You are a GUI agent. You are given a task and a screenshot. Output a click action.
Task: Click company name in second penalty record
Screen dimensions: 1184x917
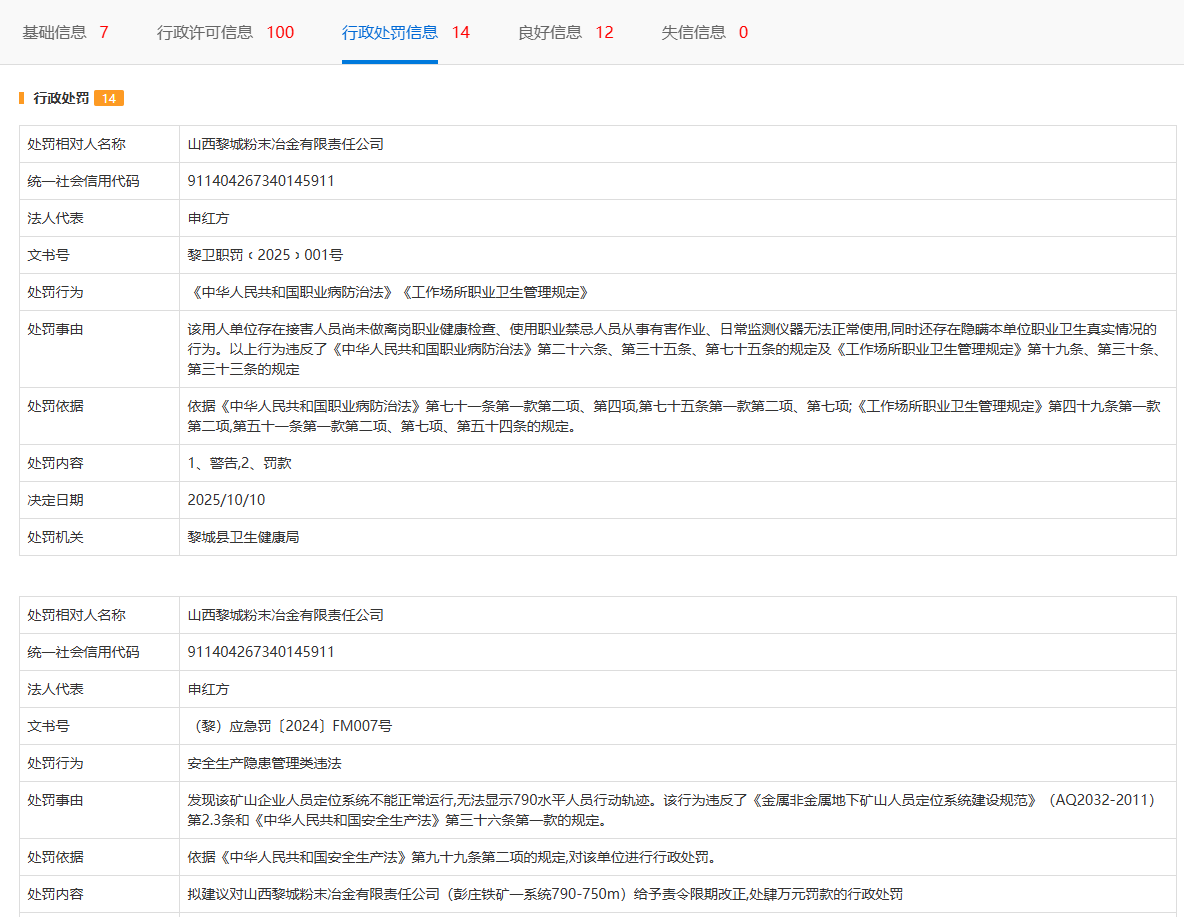[286, 615]
